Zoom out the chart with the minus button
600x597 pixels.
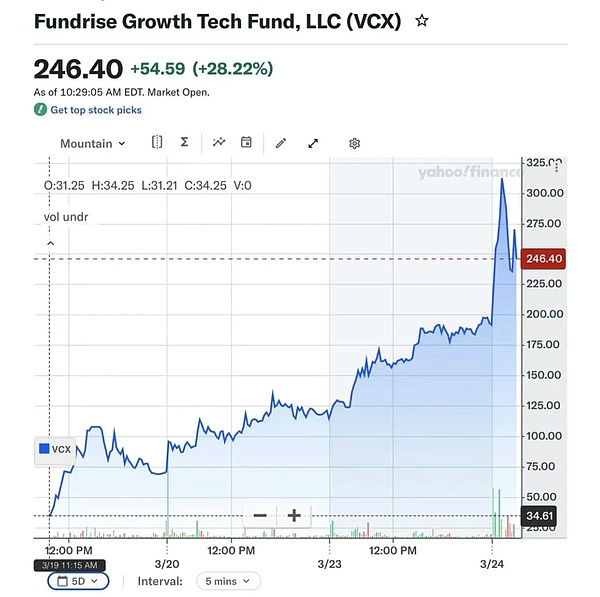pyautogui.click(x=260, y=516)
